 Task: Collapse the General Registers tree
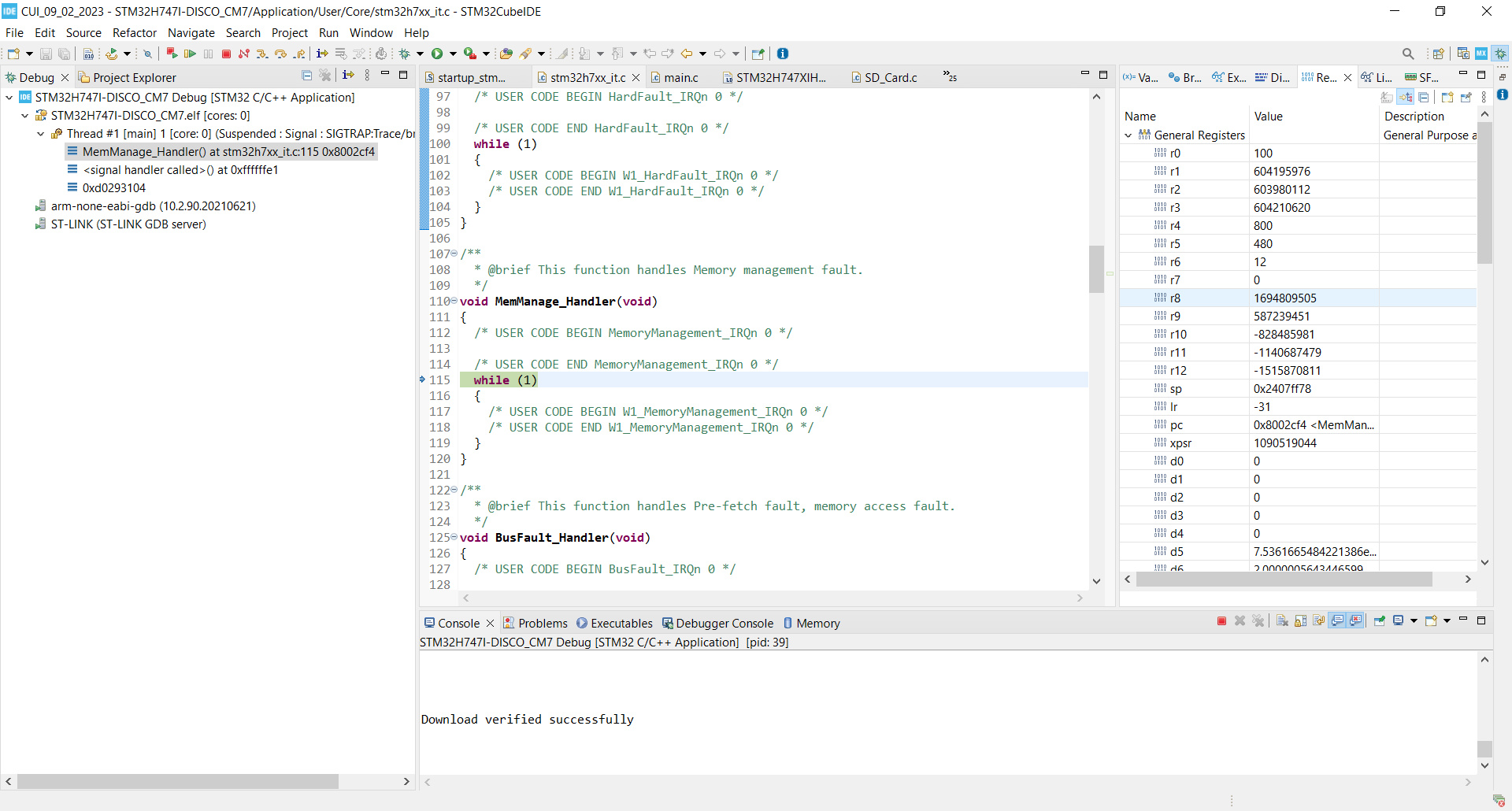tap(1128, 135)
